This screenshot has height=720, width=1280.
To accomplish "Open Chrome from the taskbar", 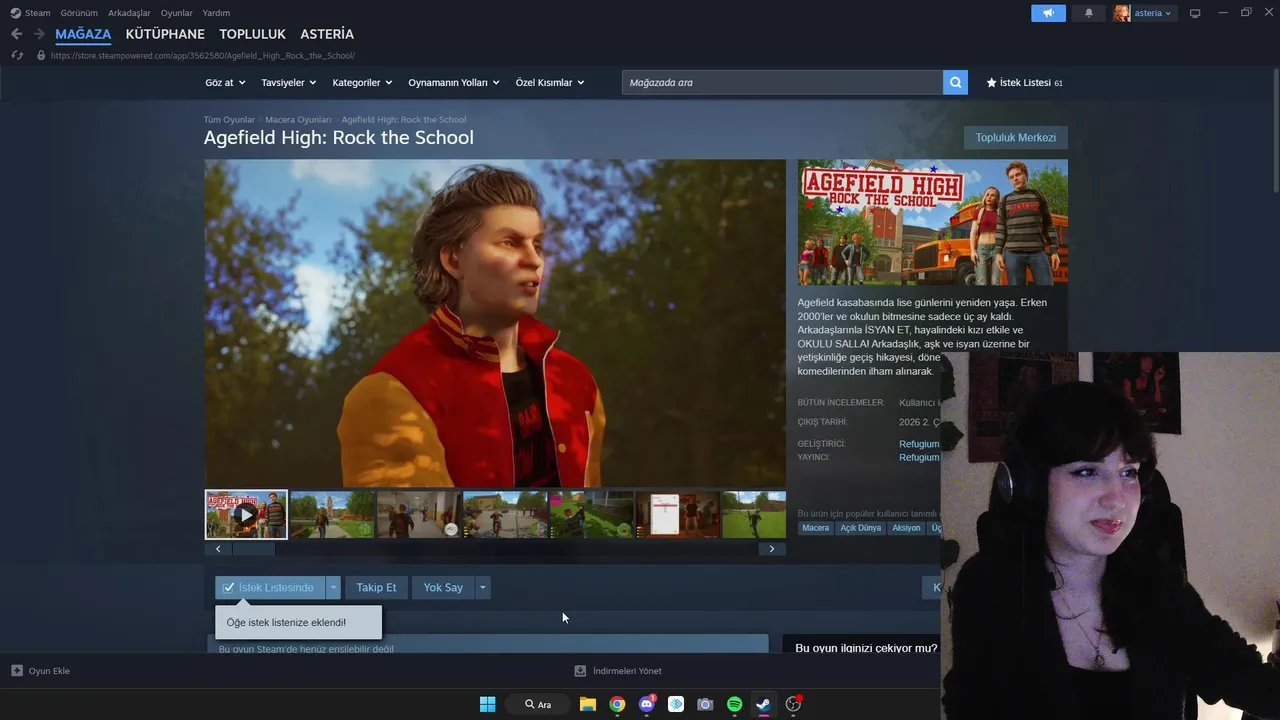I will click(x=617, y=704).
